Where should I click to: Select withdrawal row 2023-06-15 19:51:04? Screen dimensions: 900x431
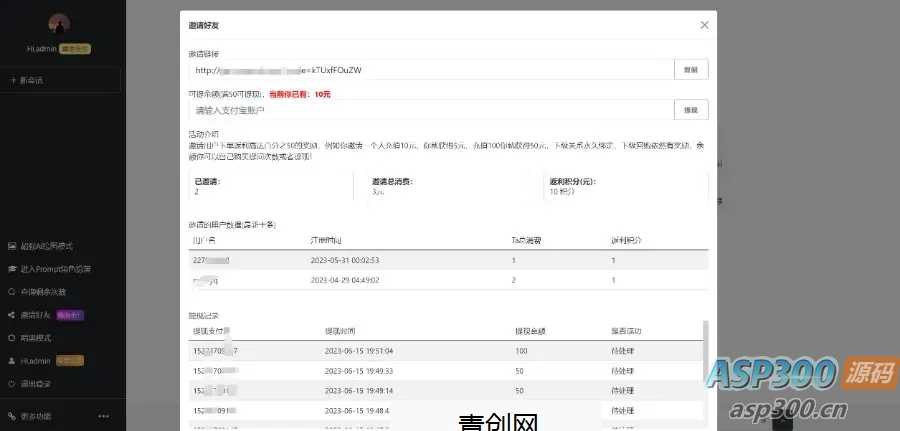[445, 351]
